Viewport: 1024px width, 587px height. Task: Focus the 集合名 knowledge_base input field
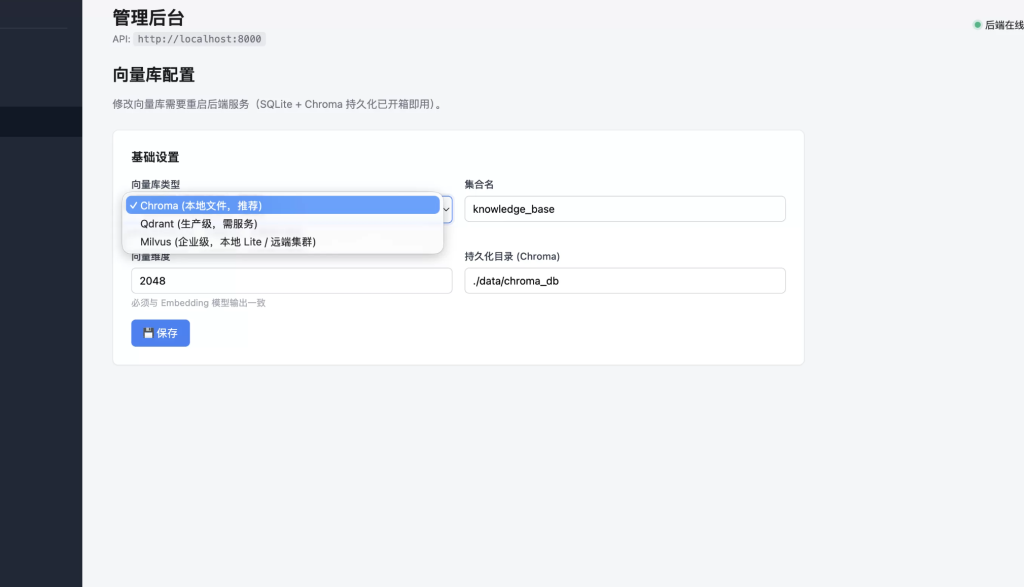pyautogui.click(x=625, y=209)
